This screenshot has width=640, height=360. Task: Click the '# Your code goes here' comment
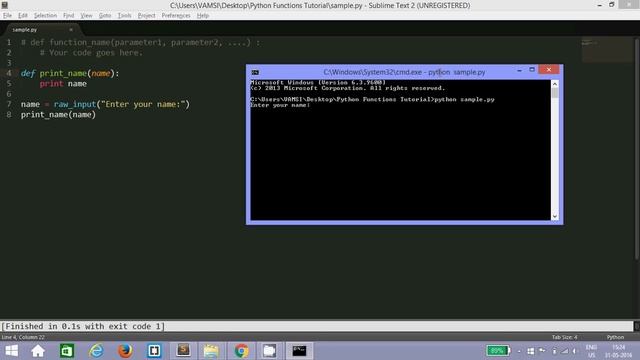[91, 53]
